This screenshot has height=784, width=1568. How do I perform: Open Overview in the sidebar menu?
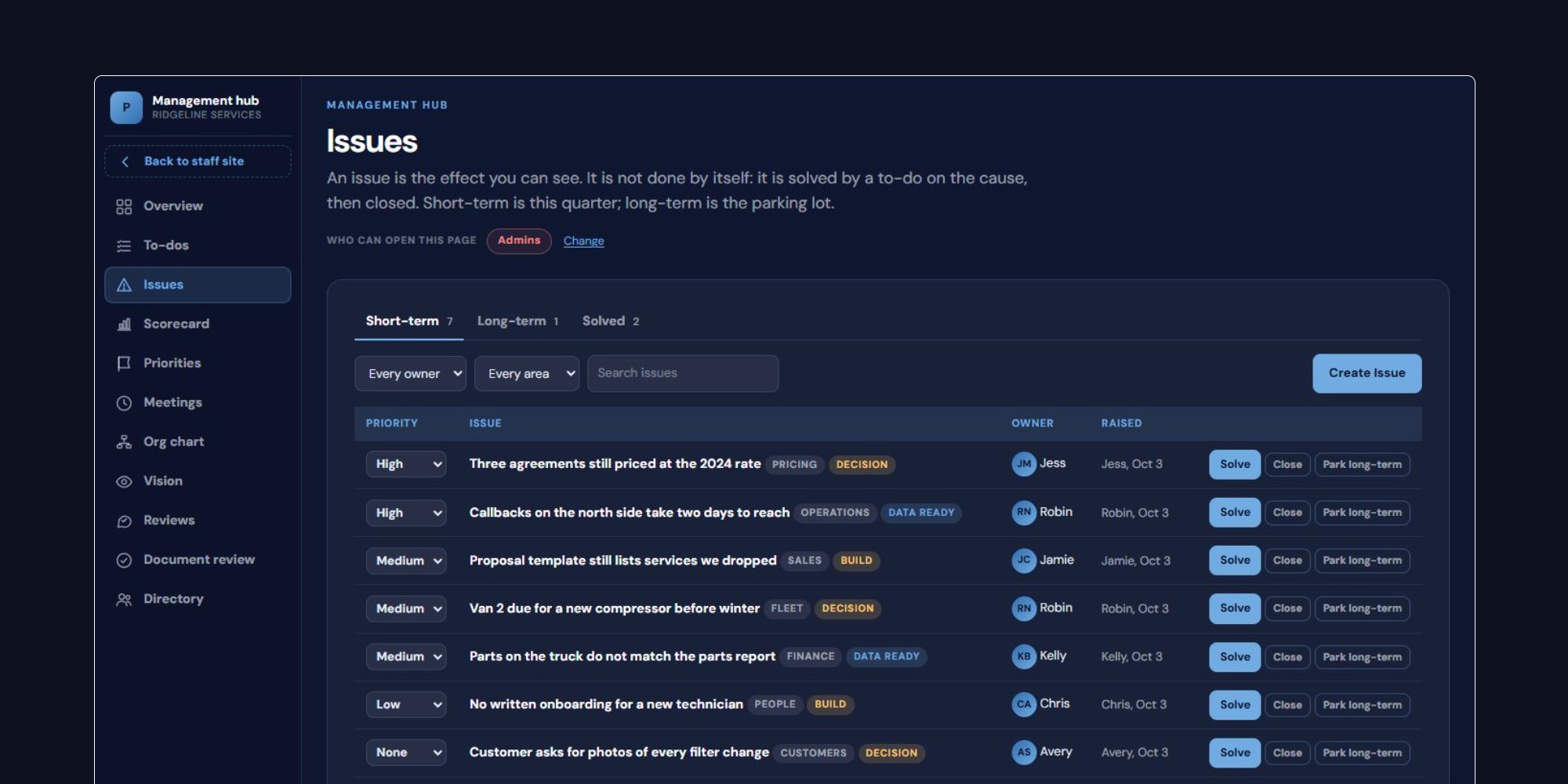198,206
